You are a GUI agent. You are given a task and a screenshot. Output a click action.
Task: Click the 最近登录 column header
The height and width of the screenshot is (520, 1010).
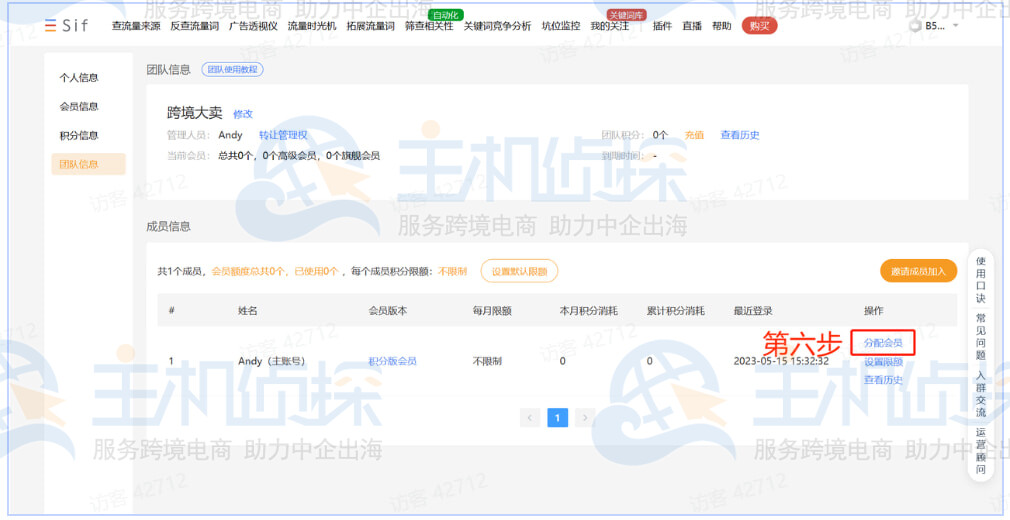(x=752, y=311)
